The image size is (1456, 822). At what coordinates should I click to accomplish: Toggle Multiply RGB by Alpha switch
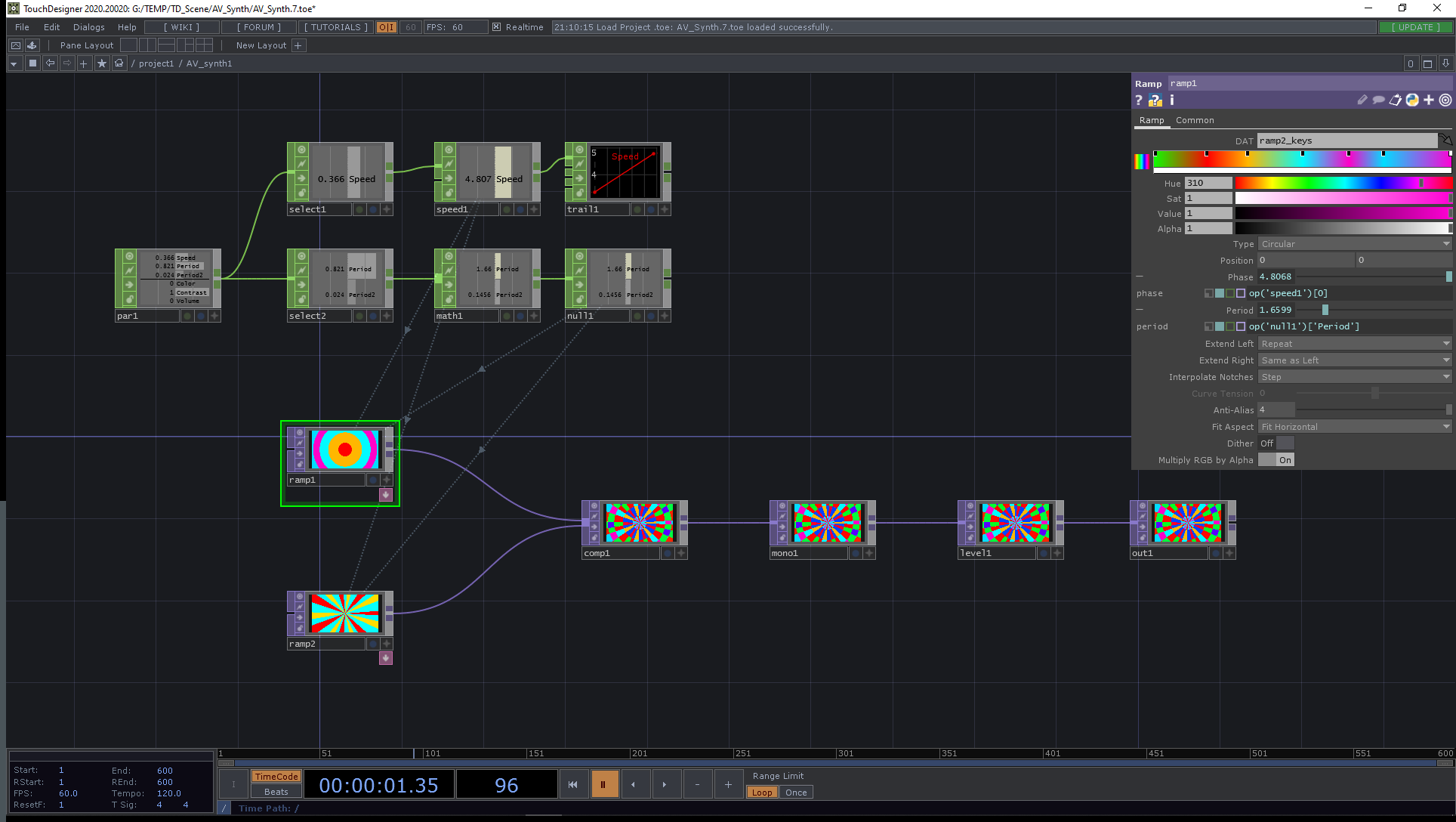pos(1276,460)
